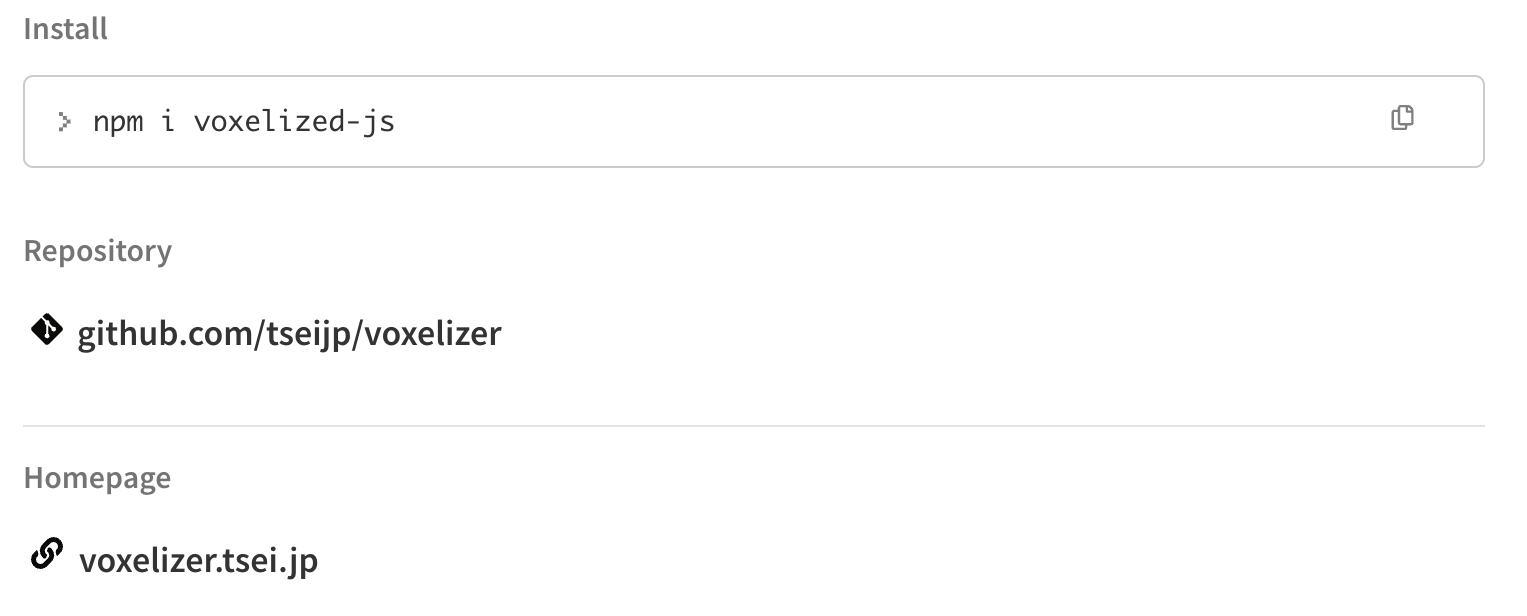Click empty space inside the install command box
The image size is (1527, 616).
coord(850,122)
